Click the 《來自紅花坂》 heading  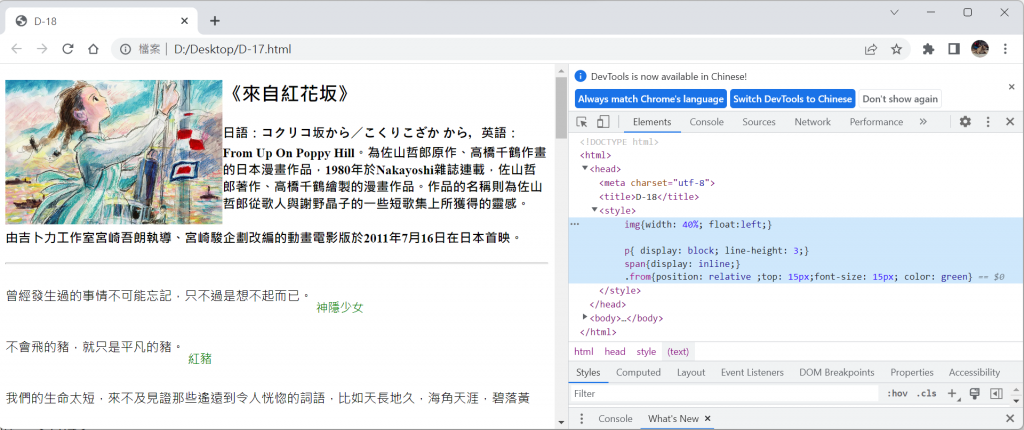288,94
